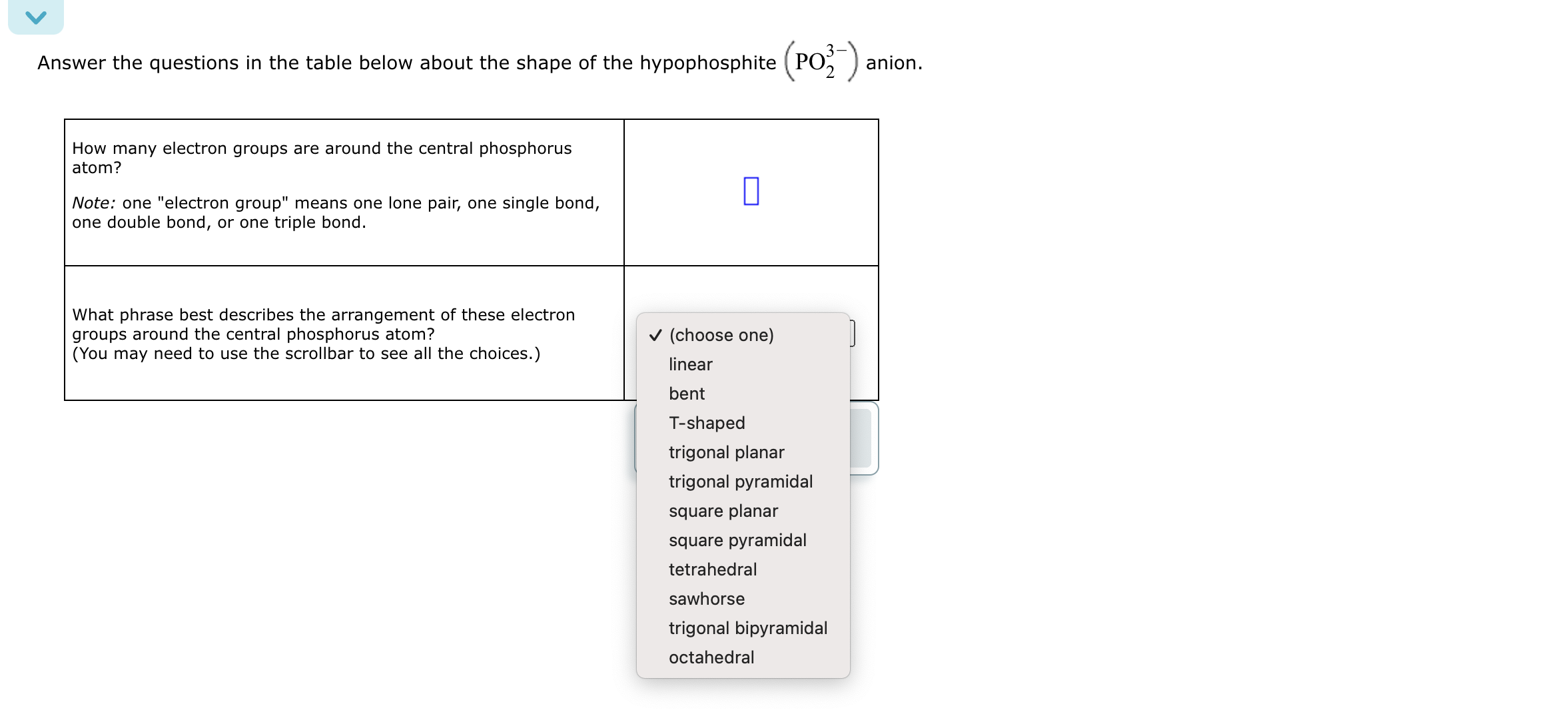Click the electron groups answer input box

(751, 192)
